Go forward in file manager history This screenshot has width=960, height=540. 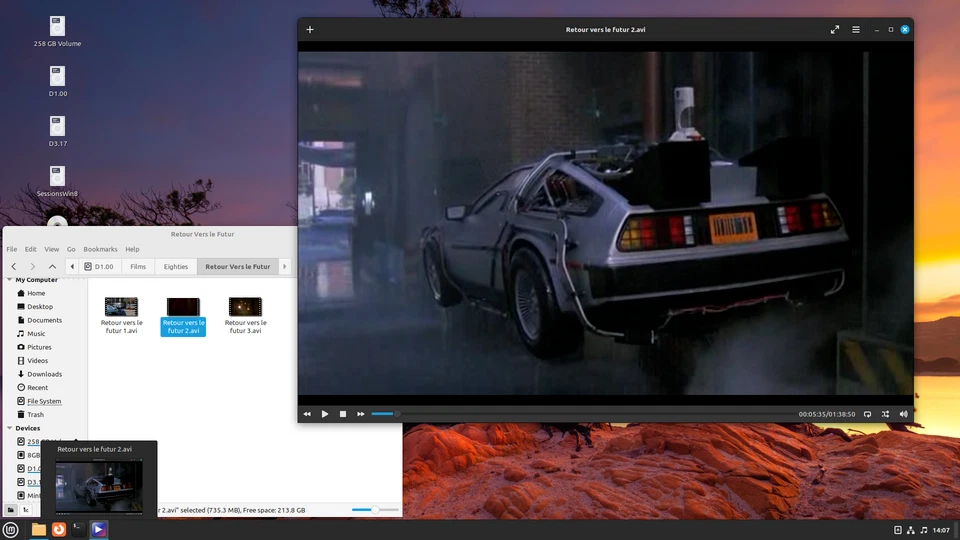point(33,266)
